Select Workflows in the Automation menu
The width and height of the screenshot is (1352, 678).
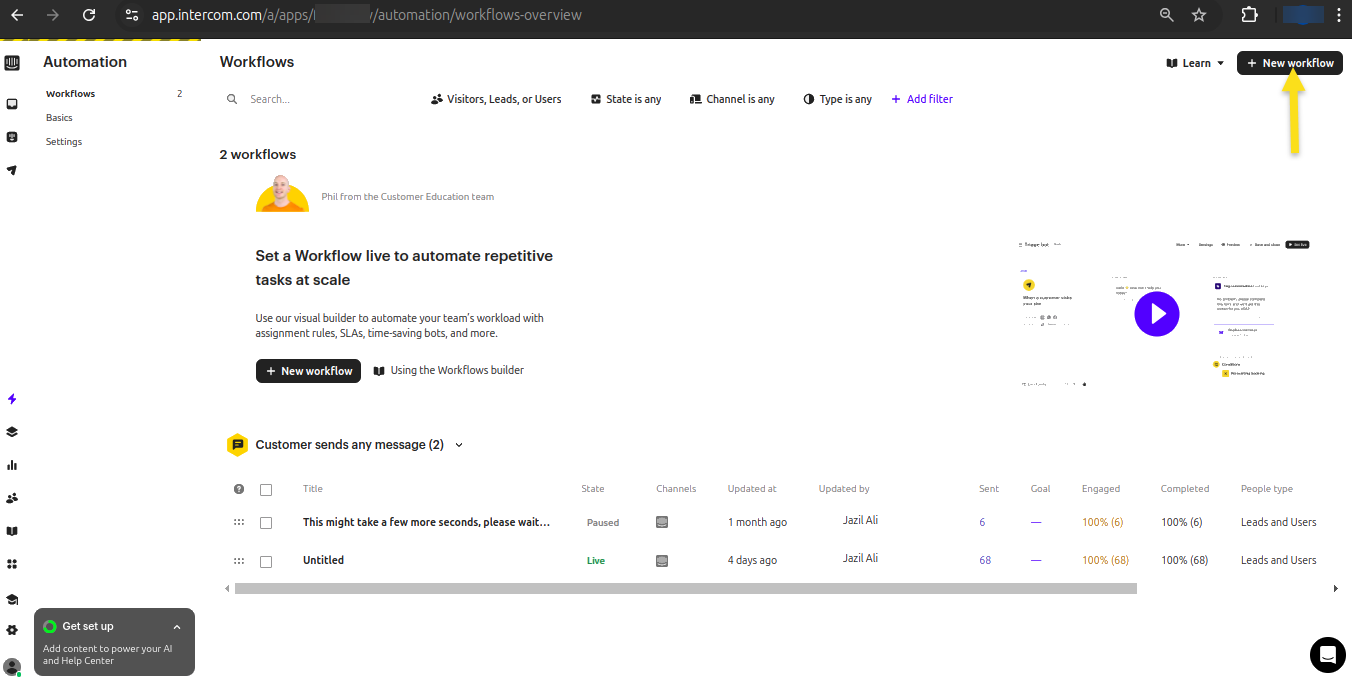[70, 94]
